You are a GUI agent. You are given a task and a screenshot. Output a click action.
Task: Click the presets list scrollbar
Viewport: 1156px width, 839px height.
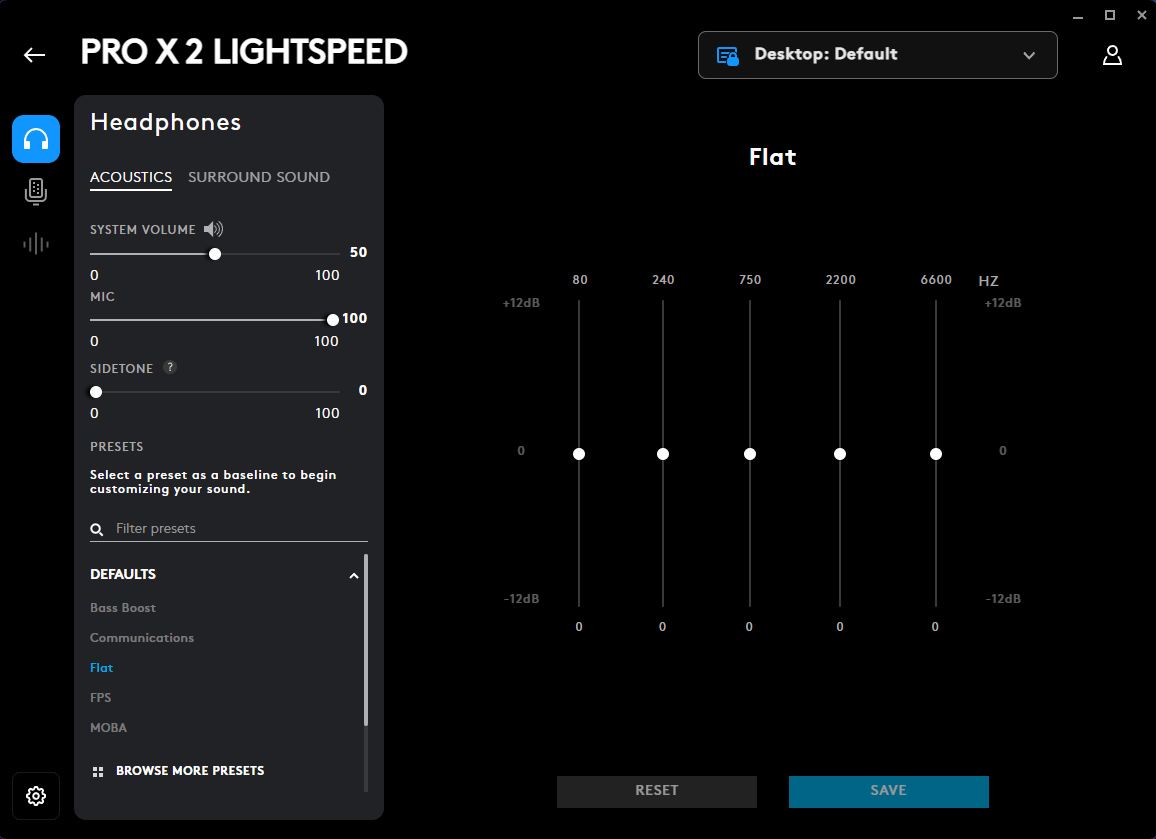366,640
